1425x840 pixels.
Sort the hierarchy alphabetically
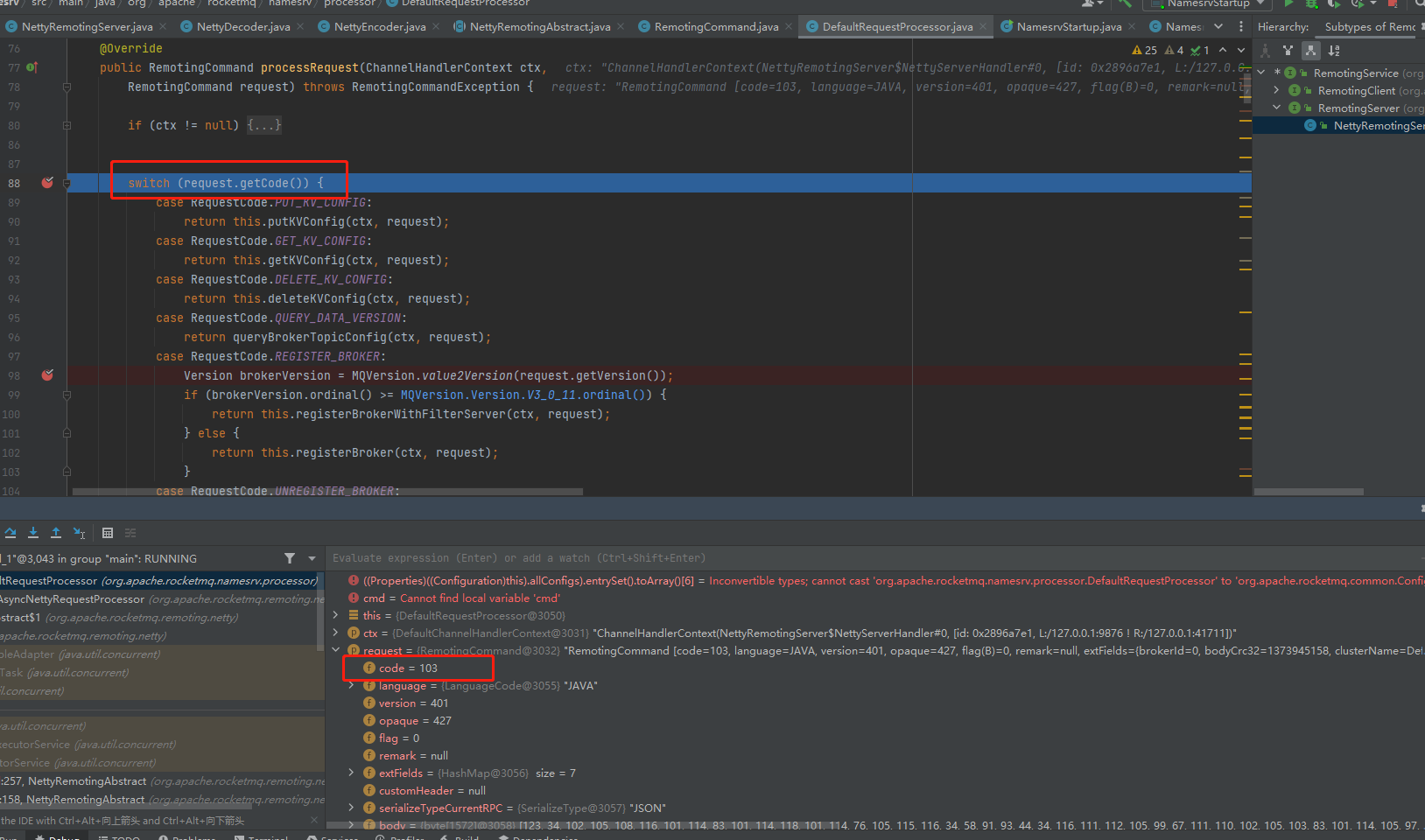tap(1334, 51)
